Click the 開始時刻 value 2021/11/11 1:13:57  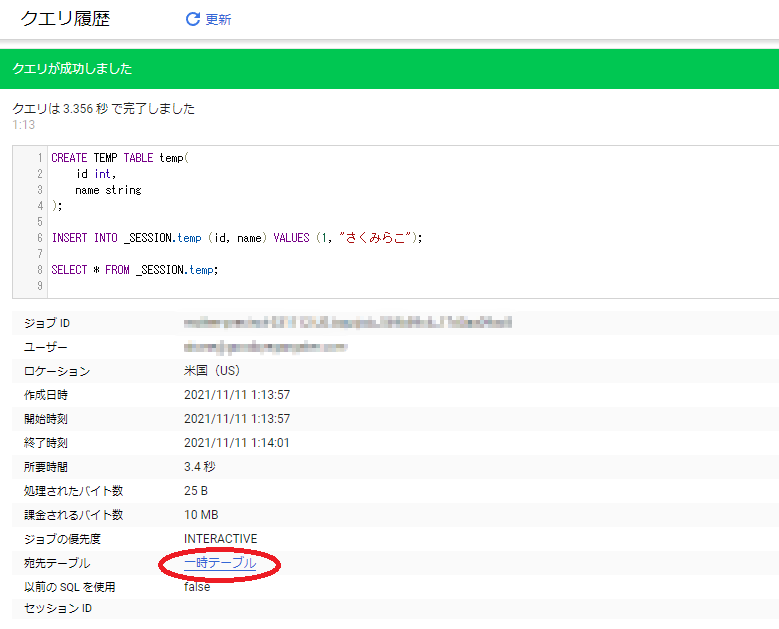[237, 419]
